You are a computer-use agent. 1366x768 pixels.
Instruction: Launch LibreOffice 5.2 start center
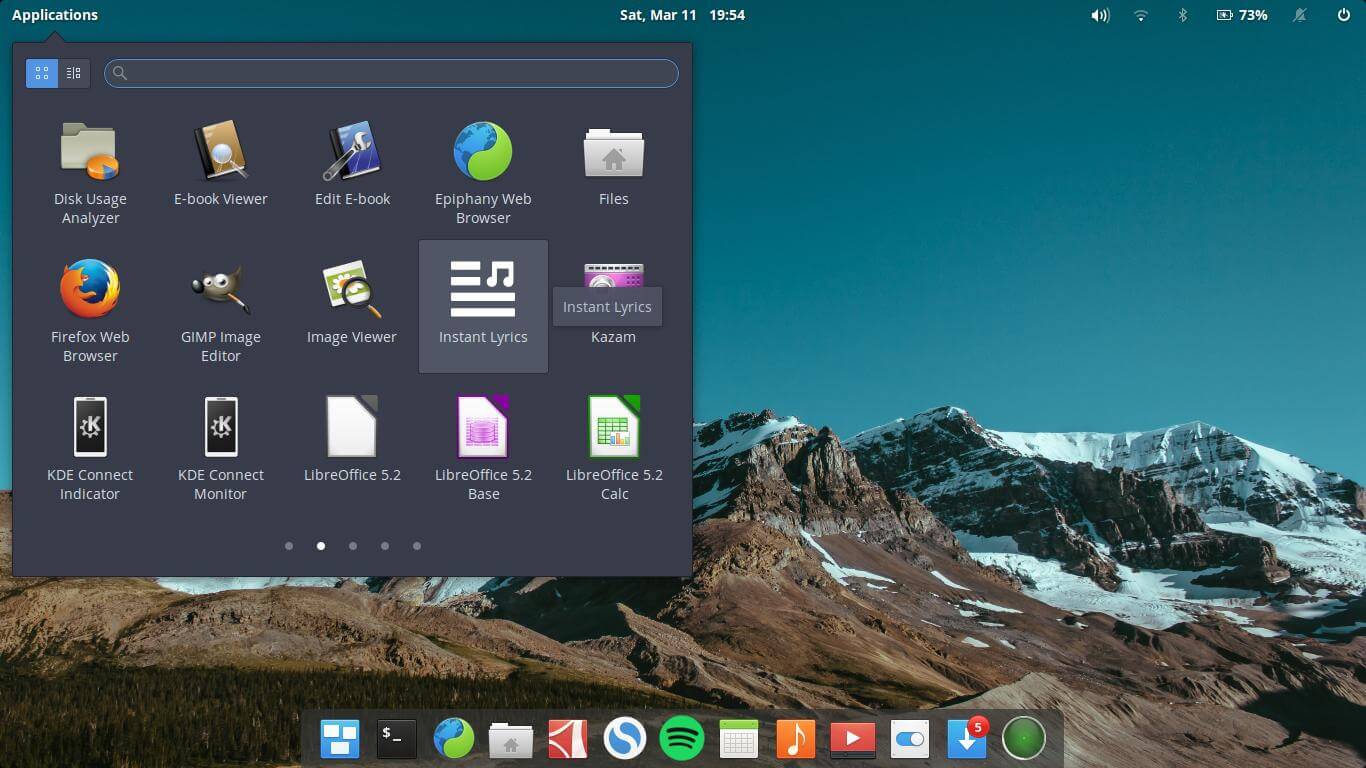352,440
